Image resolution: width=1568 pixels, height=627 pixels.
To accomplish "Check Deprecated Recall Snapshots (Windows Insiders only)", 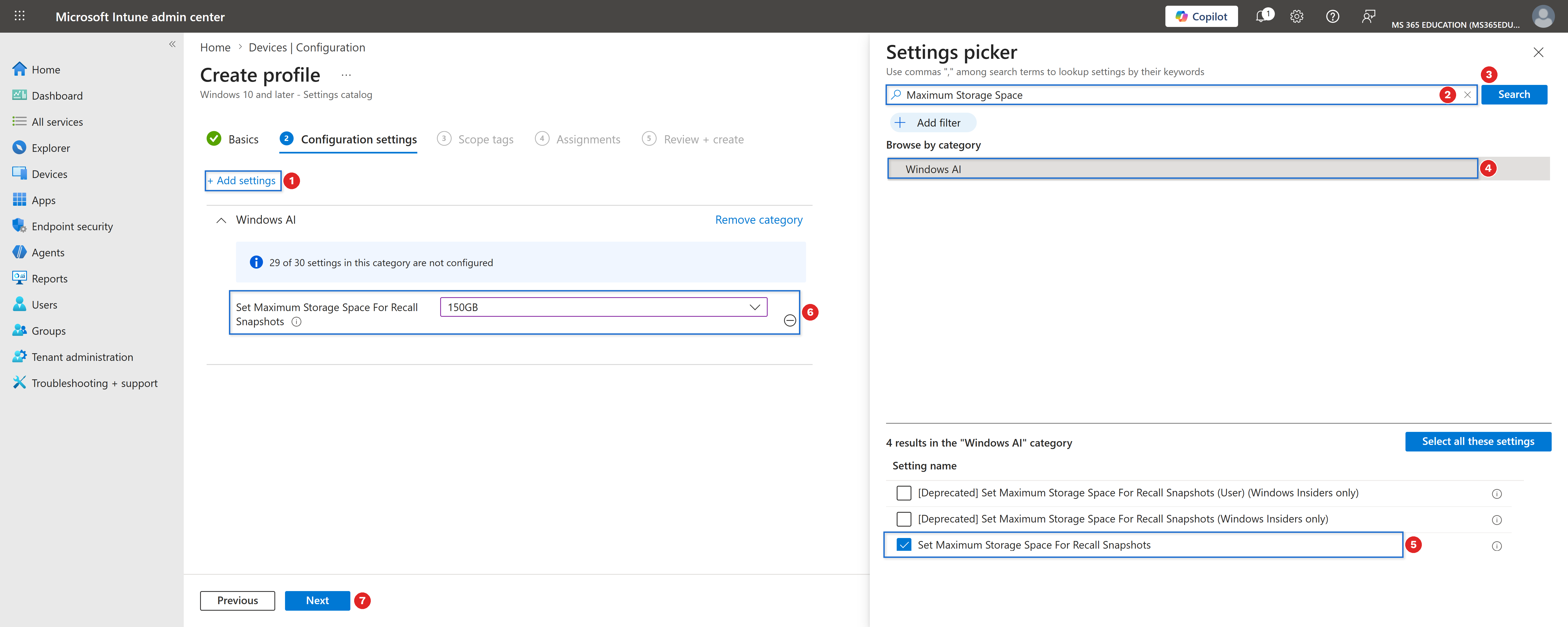I will (904, 519).
